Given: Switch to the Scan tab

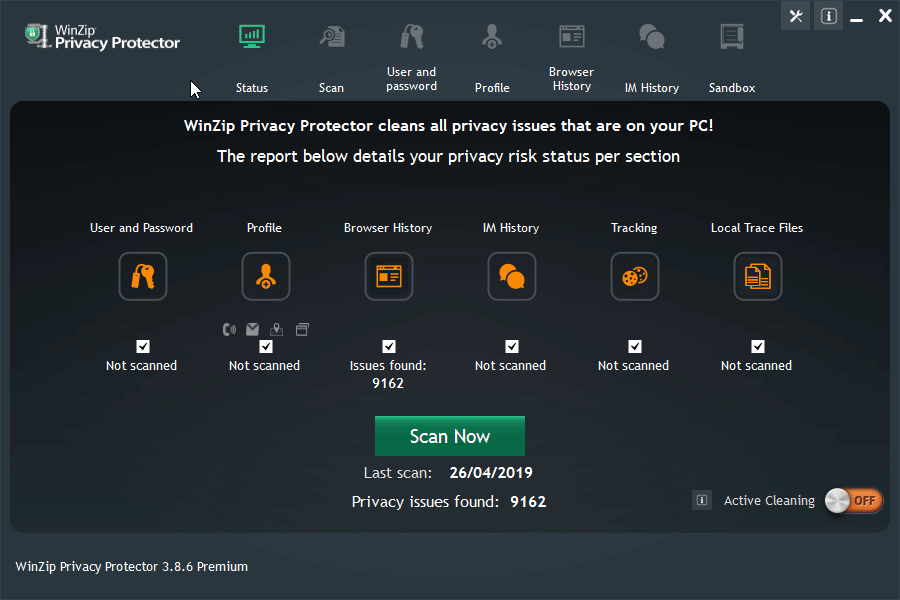Looking at the screenshot, I should click(331, 60).
